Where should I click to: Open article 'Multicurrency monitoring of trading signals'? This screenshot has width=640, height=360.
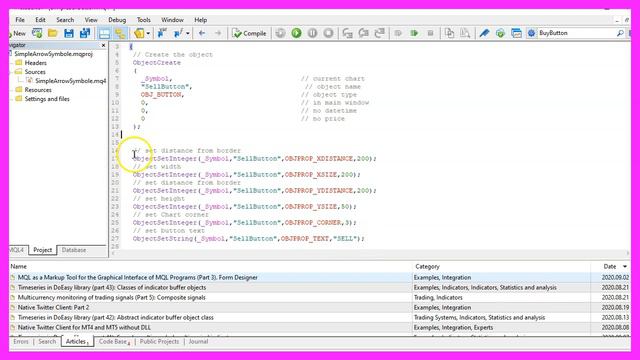tap(111, 298)
